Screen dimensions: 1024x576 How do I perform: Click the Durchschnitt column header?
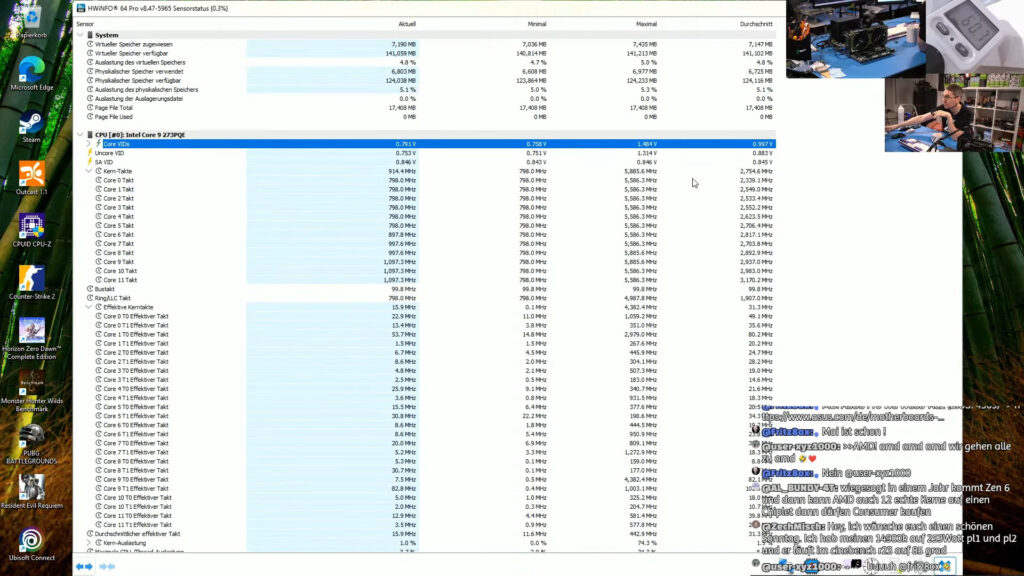click(x=756, y=24)
